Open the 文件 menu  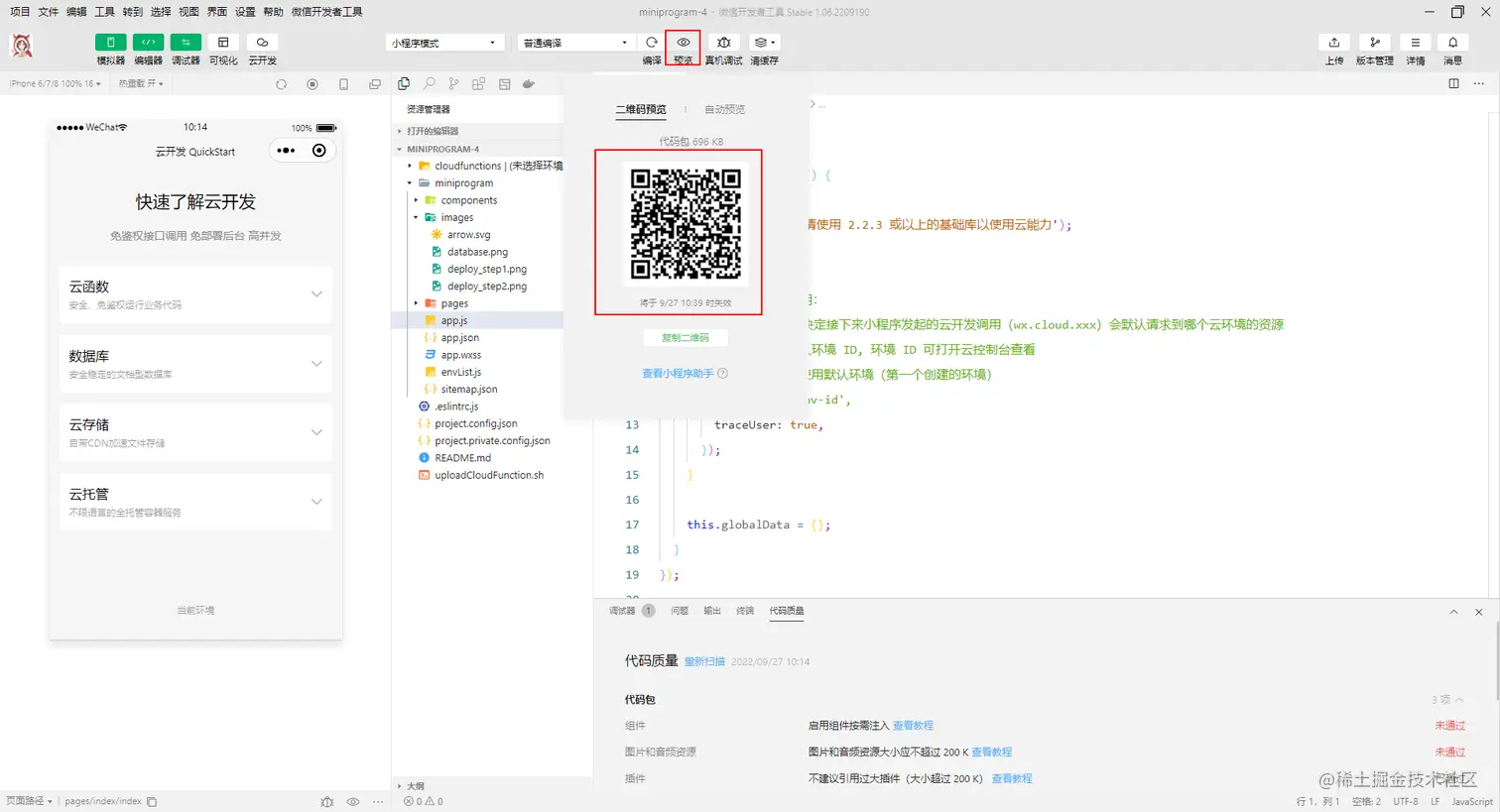pos(48,12)
